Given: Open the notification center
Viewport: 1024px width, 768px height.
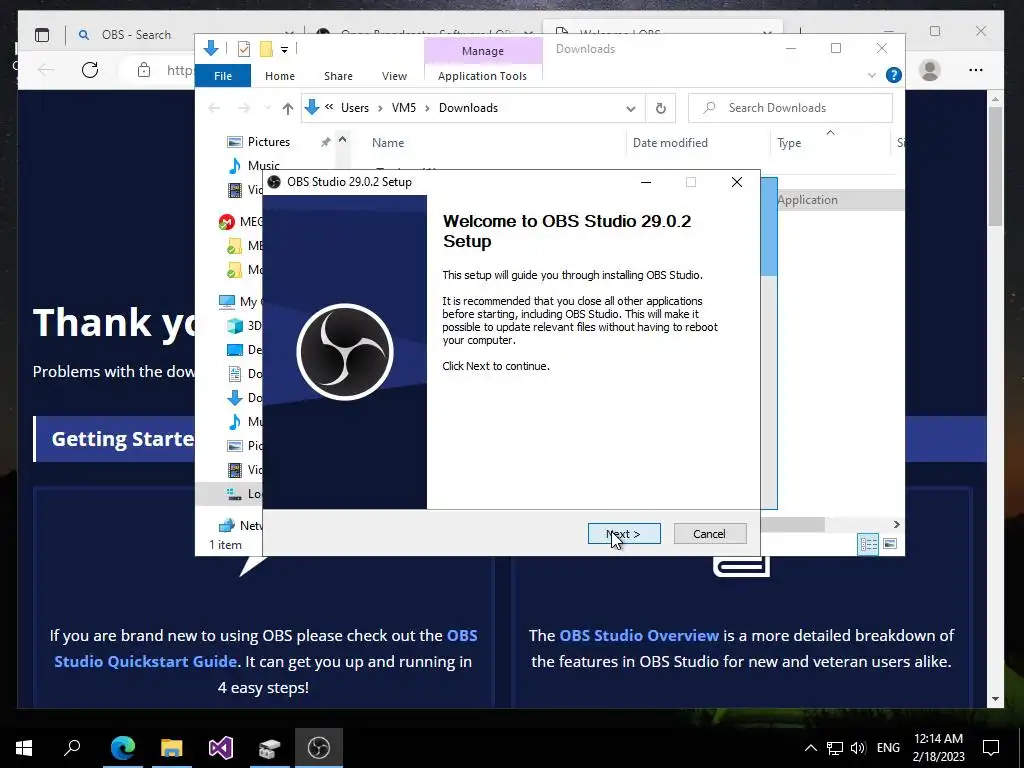Looking at the screenshot, I should coord(991,748).
